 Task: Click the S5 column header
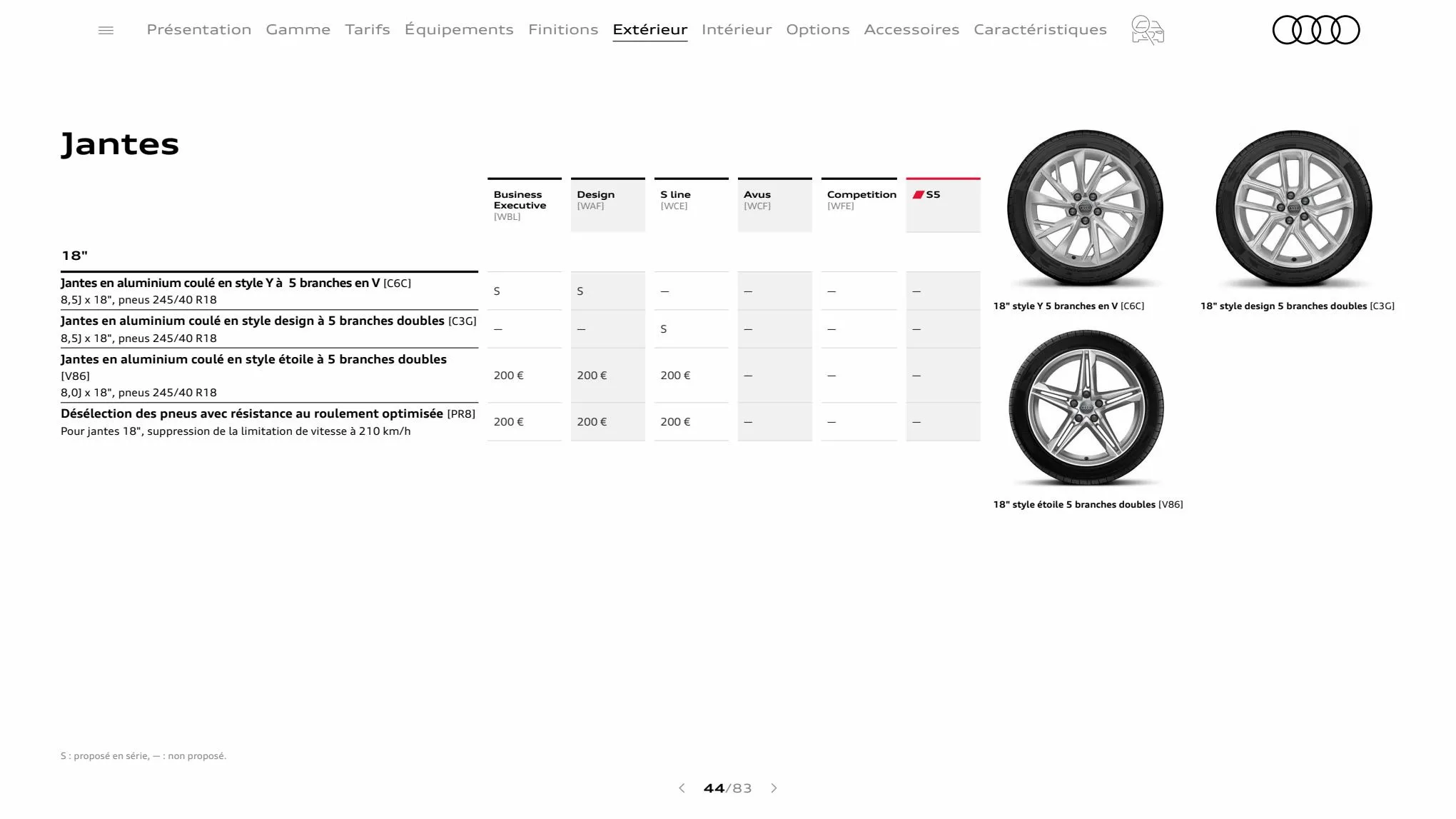[x=944, y=205]
